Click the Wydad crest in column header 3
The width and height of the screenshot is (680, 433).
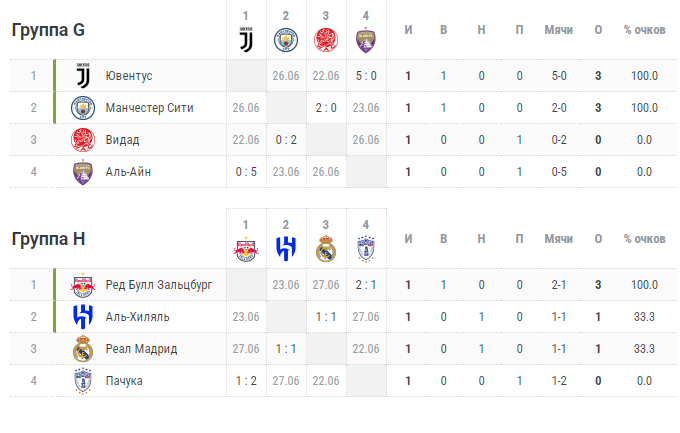point(326,40)
